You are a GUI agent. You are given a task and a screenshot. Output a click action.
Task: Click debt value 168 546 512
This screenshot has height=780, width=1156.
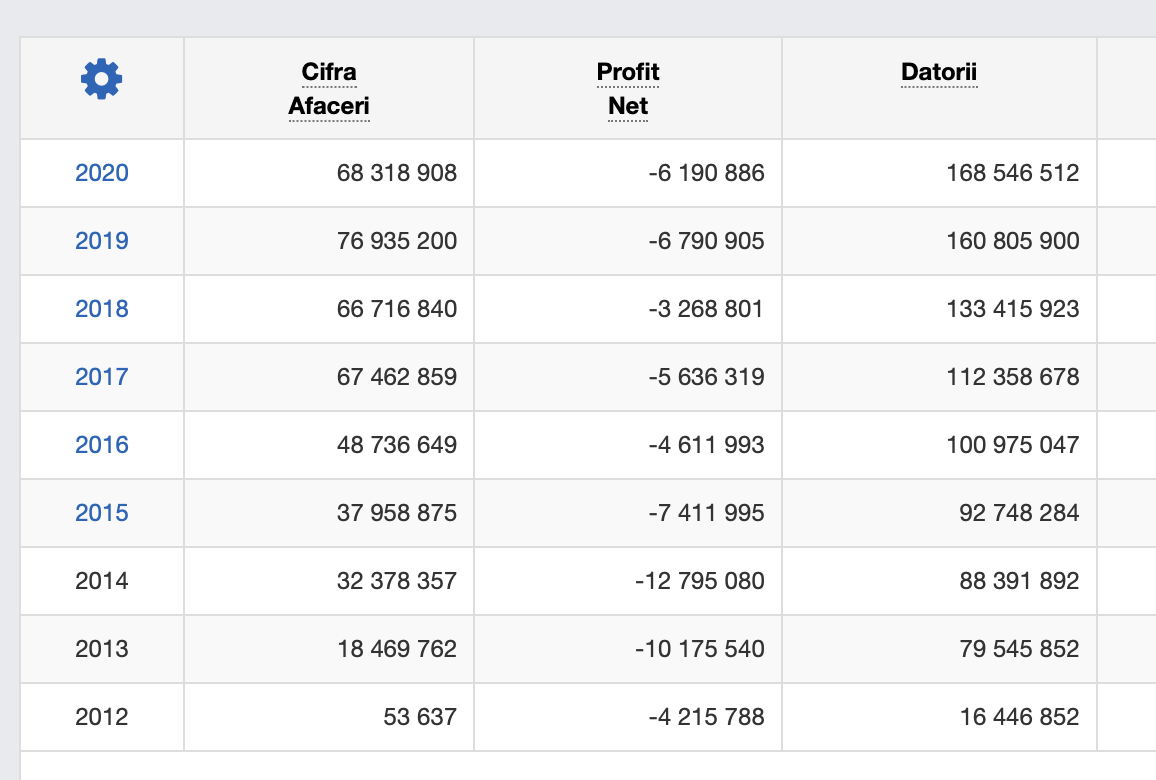coord(1013,173)
